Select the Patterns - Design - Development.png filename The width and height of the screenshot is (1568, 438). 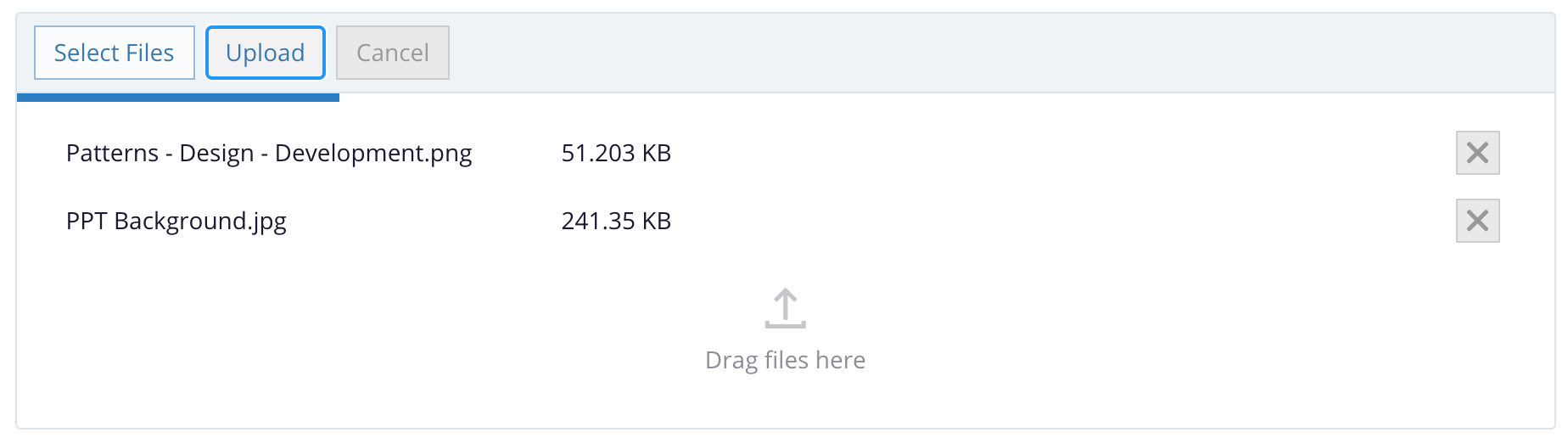(x=268, y=154)
